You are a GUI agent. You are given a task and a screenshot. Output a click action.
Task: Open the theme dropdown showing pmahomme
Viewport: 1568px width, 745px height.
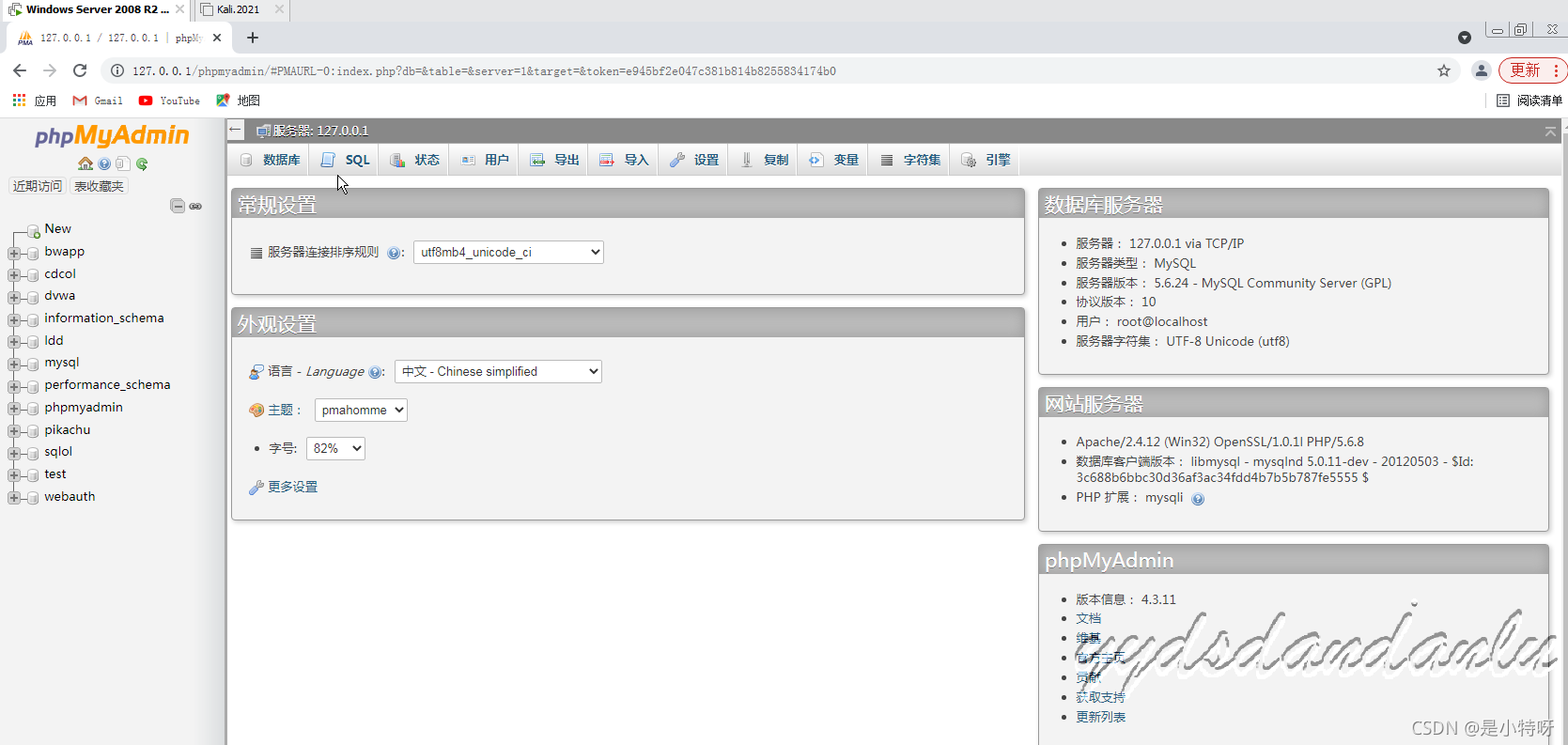pos(361,410)
